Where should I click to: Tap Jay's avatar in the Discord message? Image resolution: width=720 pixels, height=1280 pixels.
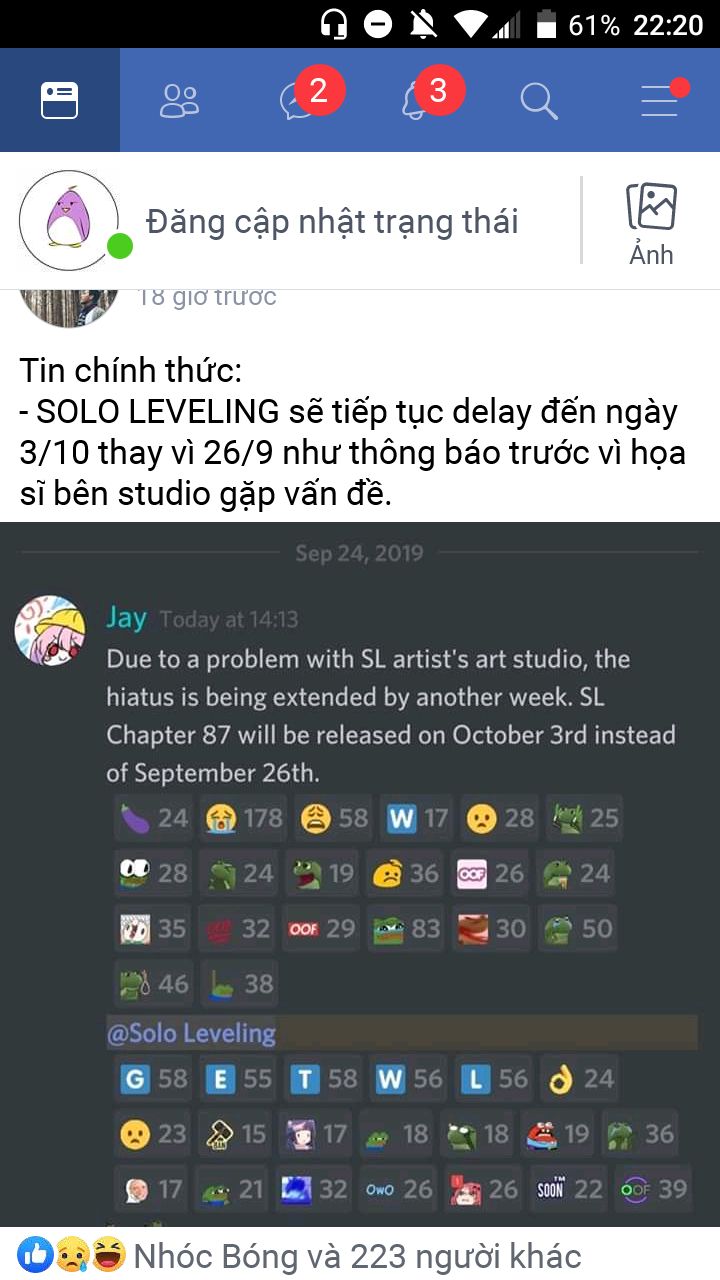tap(50, 632)
